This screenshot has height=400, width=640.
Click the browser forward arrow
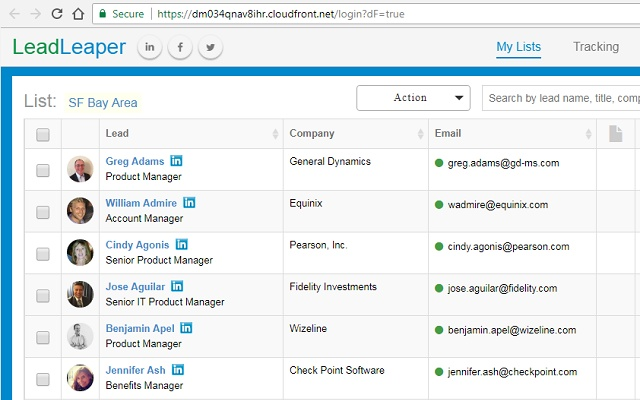tap(36, 14)
